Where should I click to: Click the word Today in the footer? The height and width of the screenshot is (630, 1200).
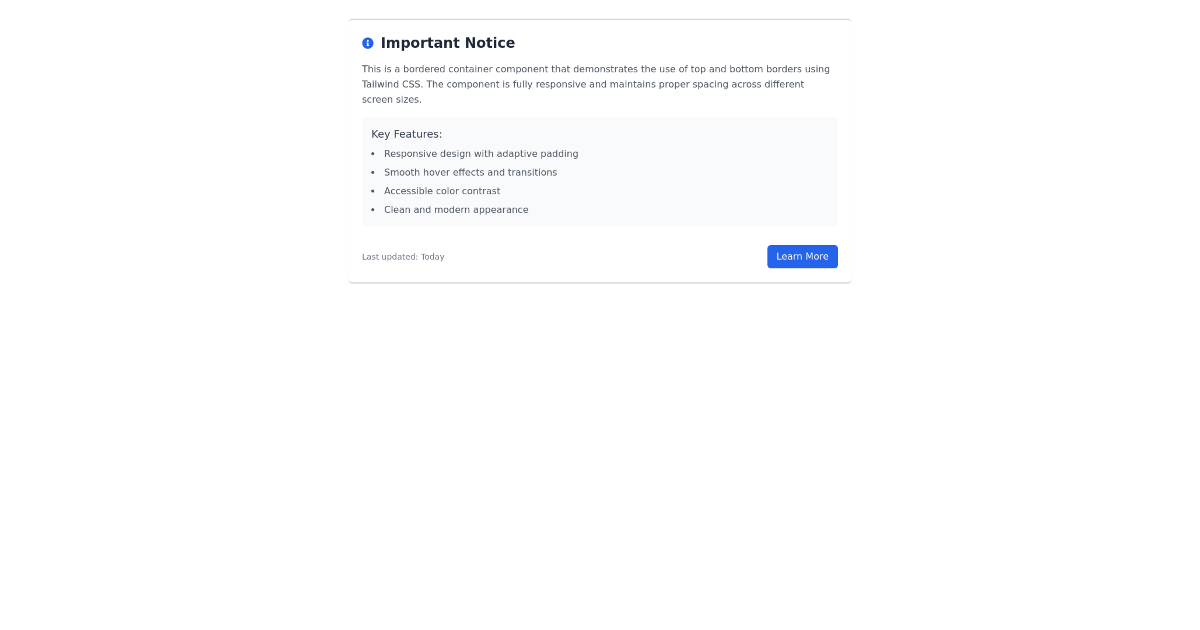point(433,257)
